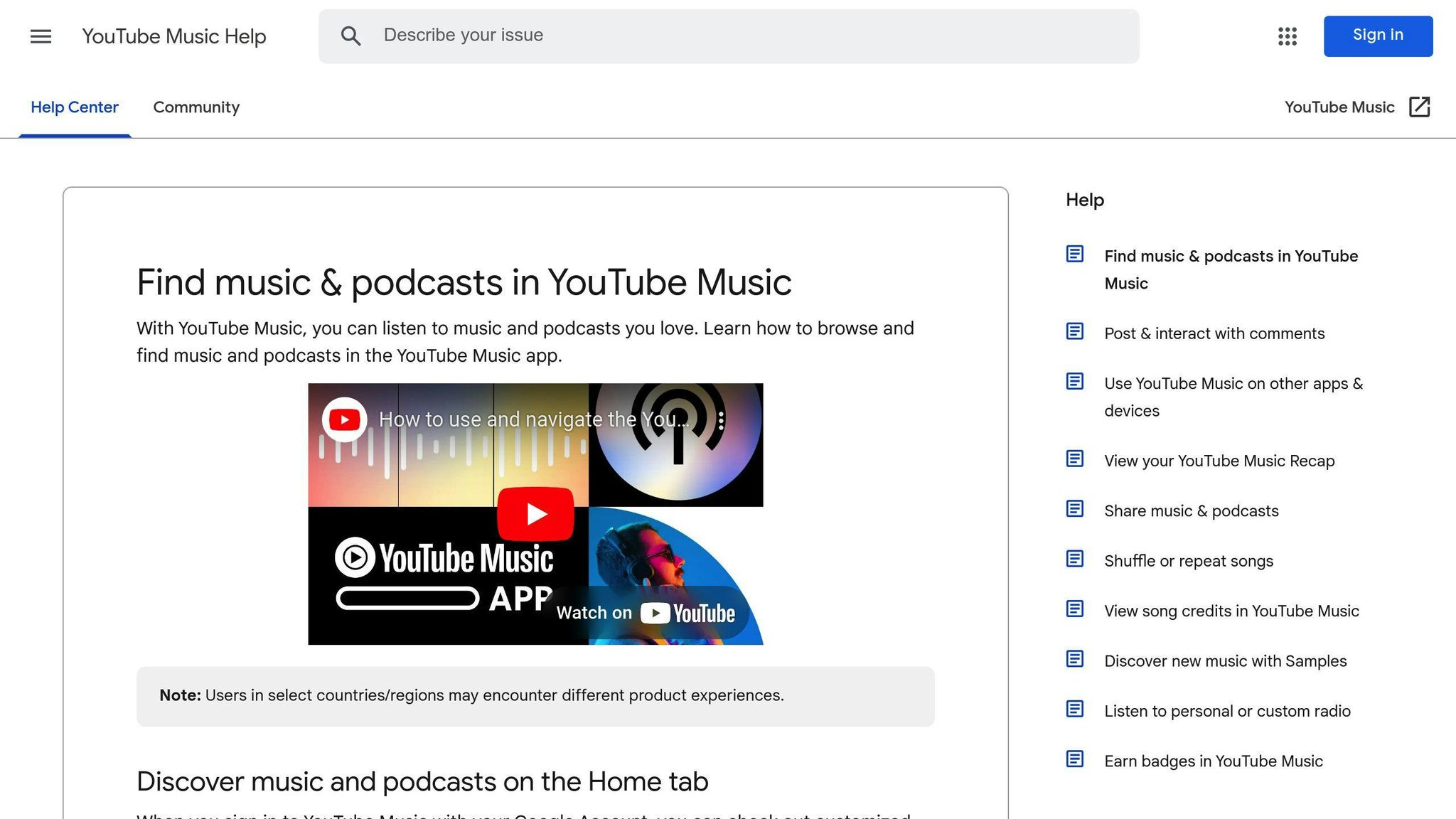The image size is (1456, 819).
Task: Click the YouTube channel logo in the video
Action: 344,419
